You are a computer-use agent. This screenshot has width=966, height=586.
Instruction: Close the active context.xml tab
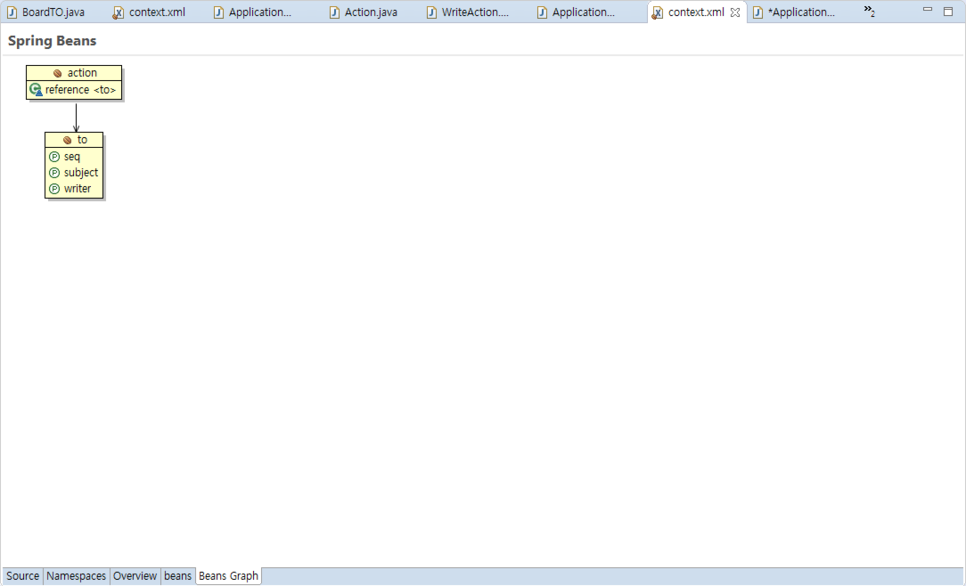pyautogui.click(x=735, y=12)
